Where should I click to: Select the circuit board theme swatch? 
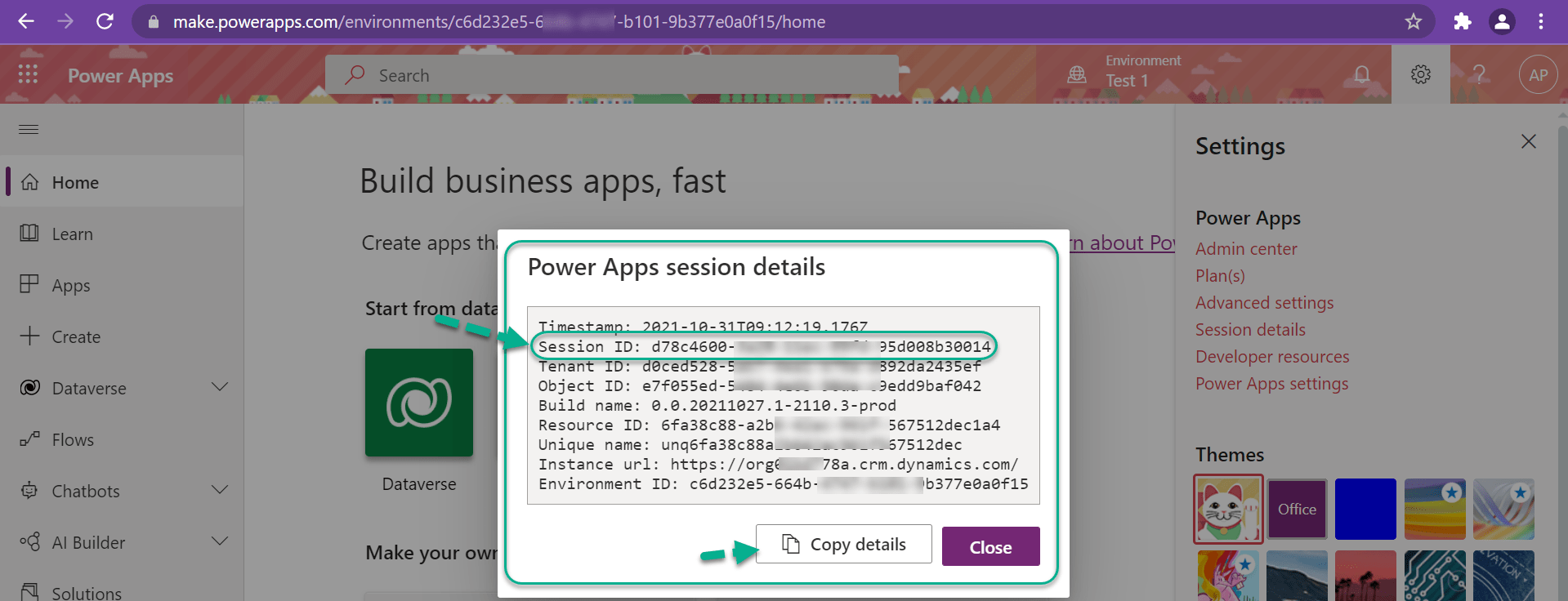(1435, 576)
